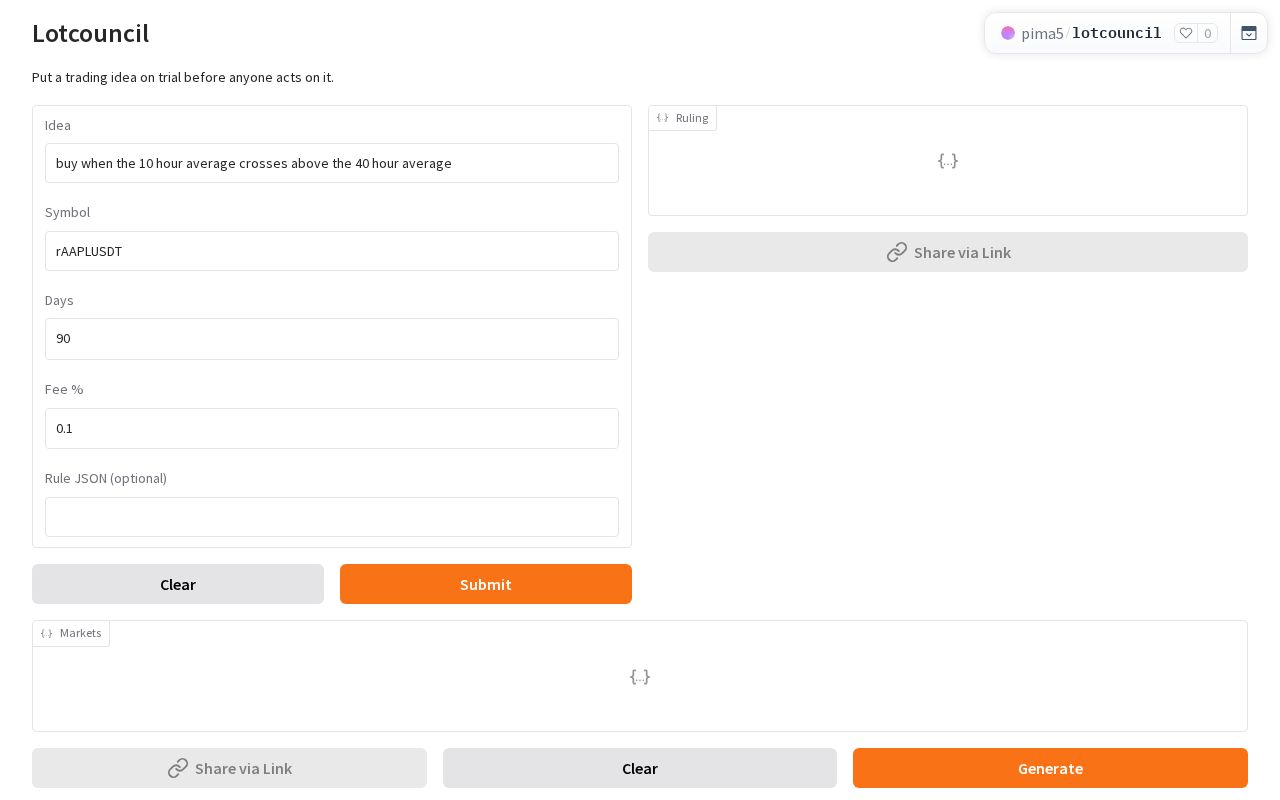Click the 'Idea' label

(x=58, y=125)
